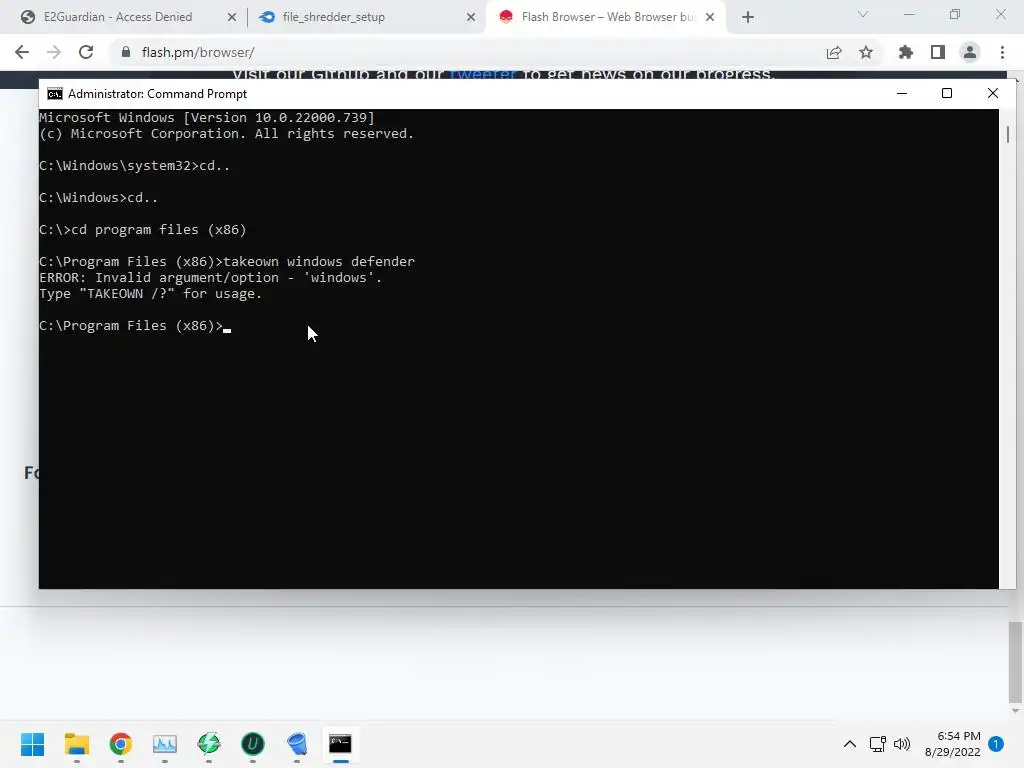Open the volume speaker tray icon
Viewport: 1024px width, 768px height.
click(902, 744)
